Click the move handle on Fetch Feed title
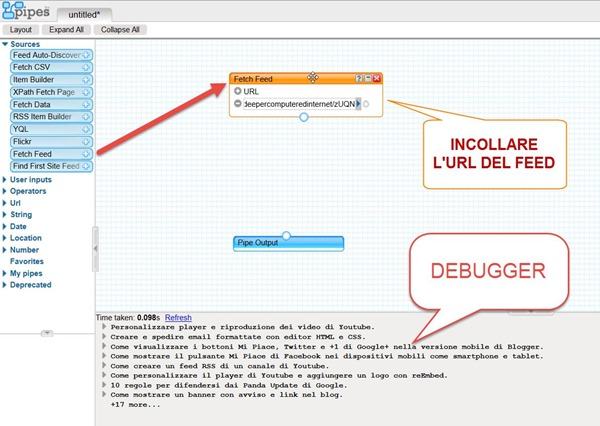This screenshot has width=600, height=426. pos(313,77)
